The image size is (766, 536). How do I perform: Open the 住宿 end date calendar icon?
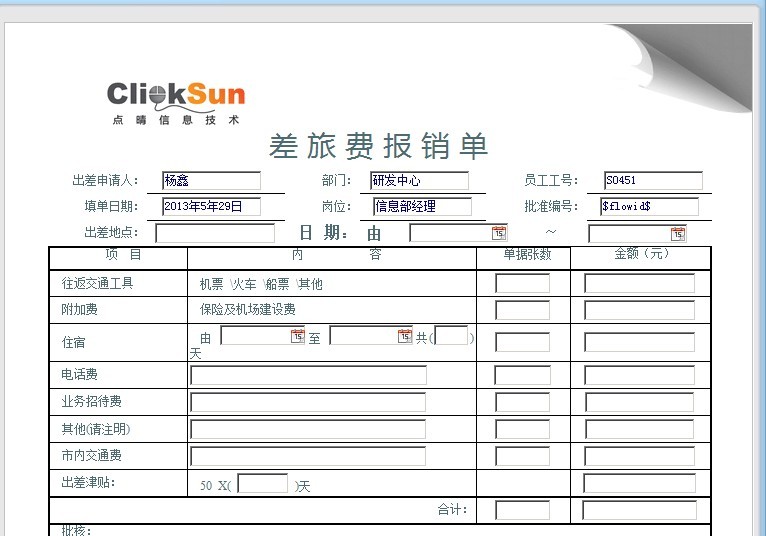[404, 336]
